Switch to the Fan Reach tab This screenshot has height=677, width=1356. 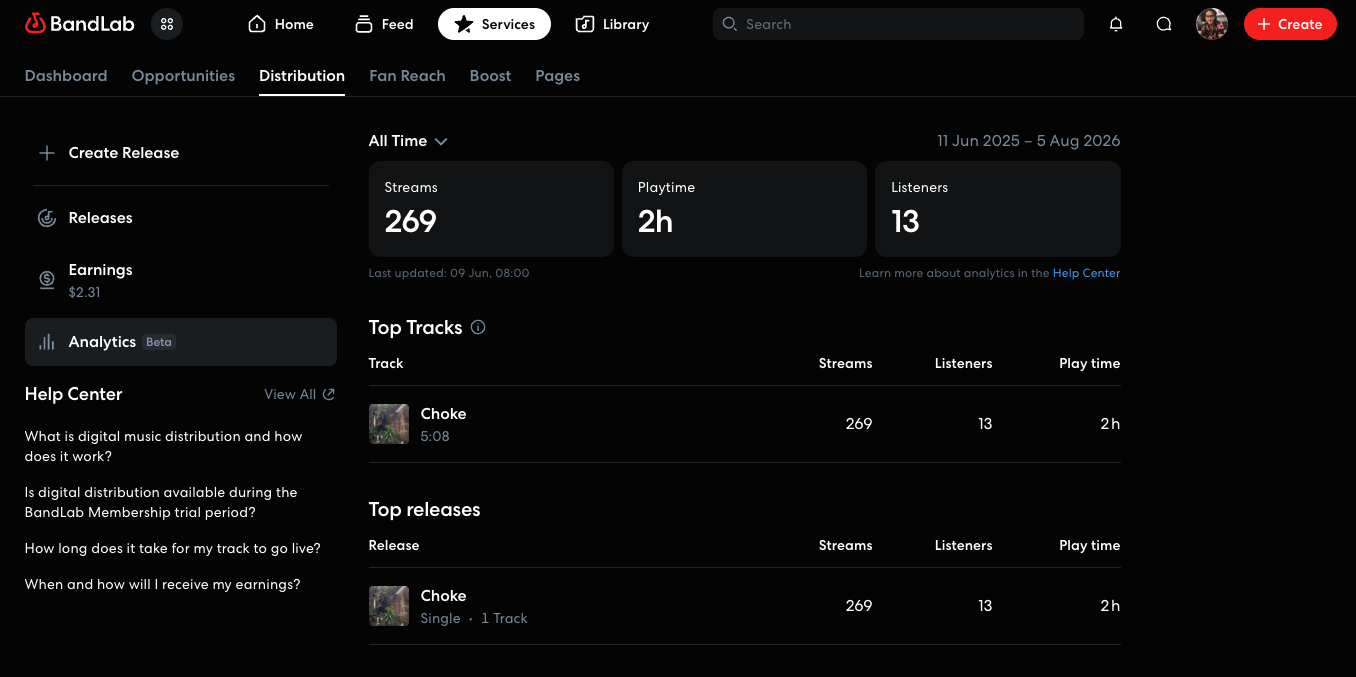(407, 76)
